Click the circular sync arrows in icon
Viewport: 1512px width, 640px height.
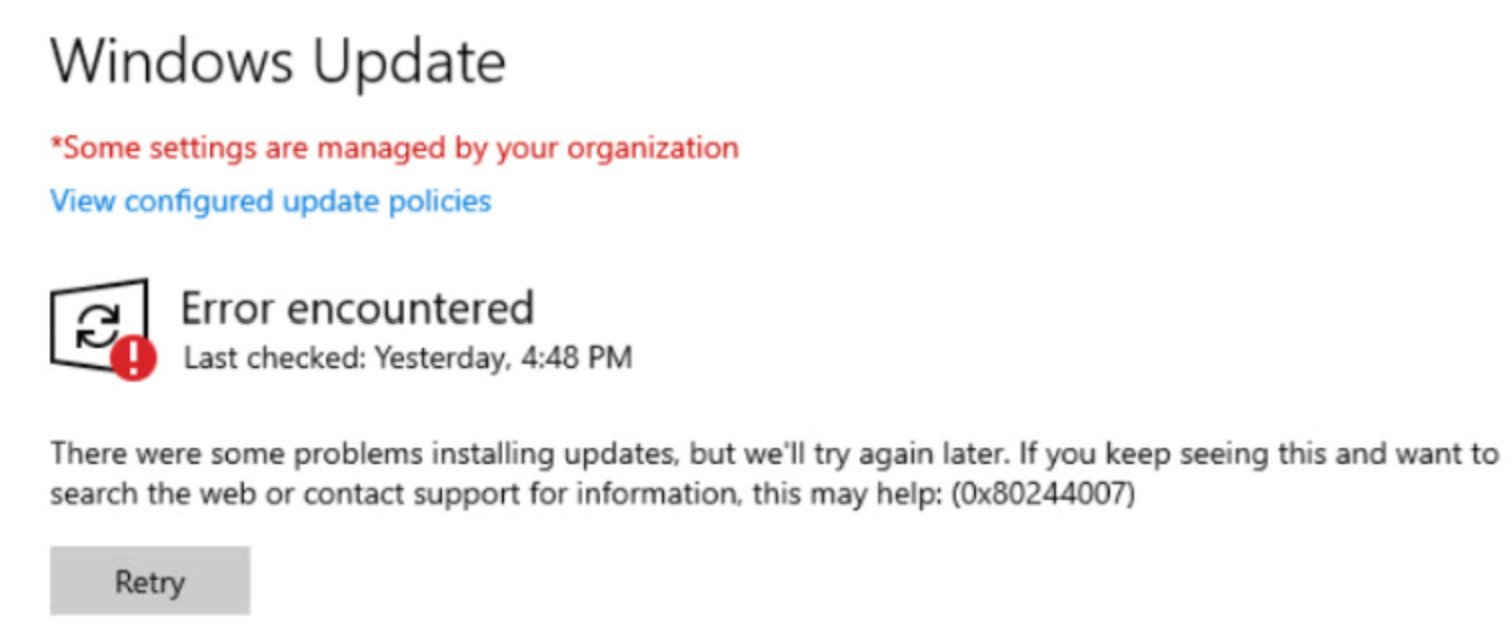point(99,327)
